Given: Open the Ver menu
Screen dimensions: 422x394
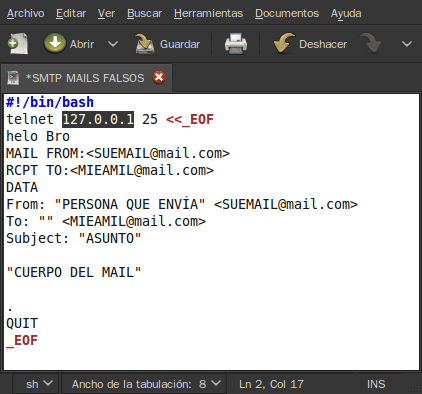Looking at the screenshot, I should (106, 13).
